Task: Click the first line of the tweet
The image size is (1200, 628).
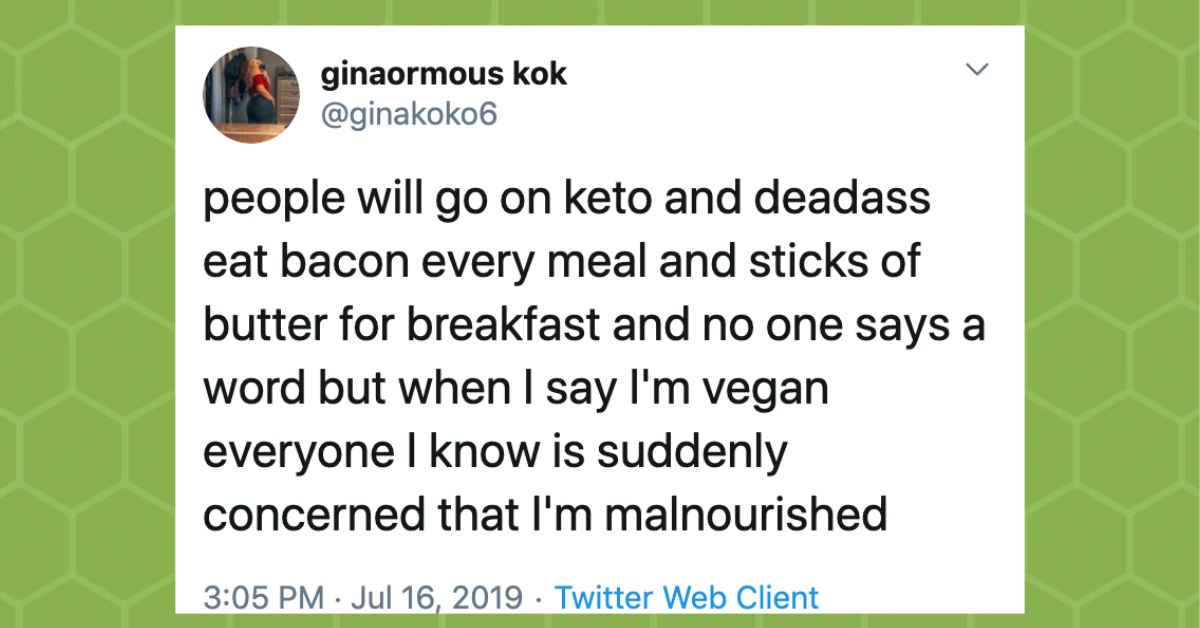Action: 566,197
